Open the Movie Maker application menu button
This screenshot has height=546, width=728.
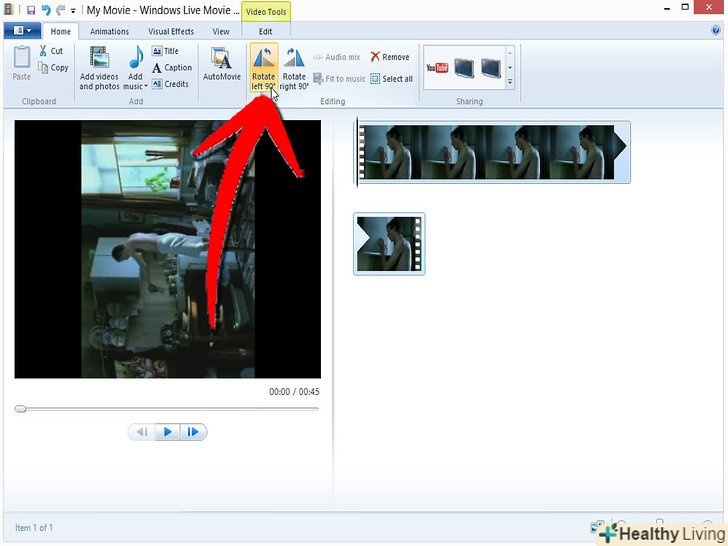(x=22, y=31)
